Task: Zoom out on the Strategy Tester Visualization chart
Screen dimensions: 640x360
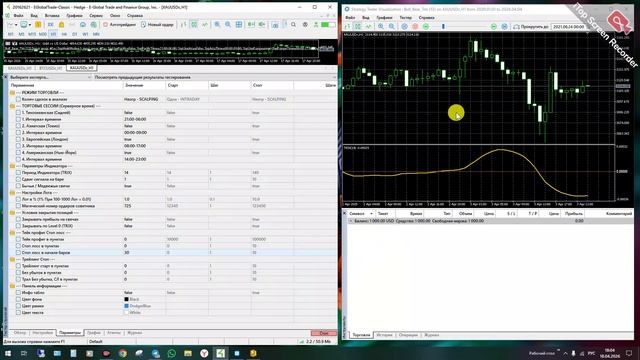Action: [391, 26]
